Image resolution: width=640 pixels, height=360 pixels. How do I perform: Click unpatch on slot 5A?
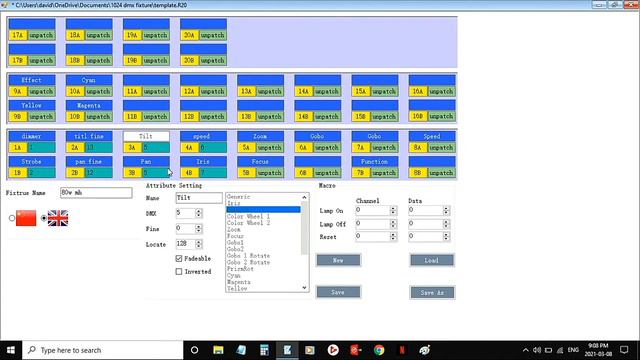coord(270,147)
